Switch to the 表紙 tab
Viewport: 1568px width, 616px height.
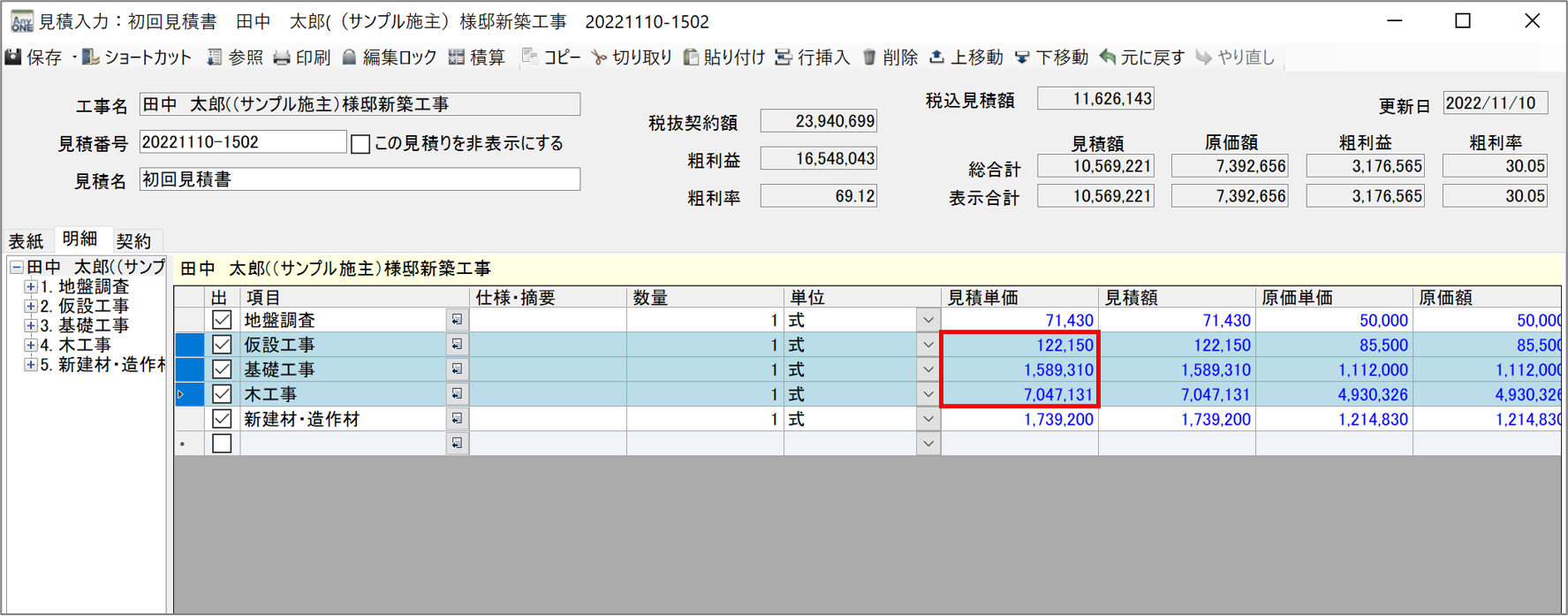(x=27, y=240)
